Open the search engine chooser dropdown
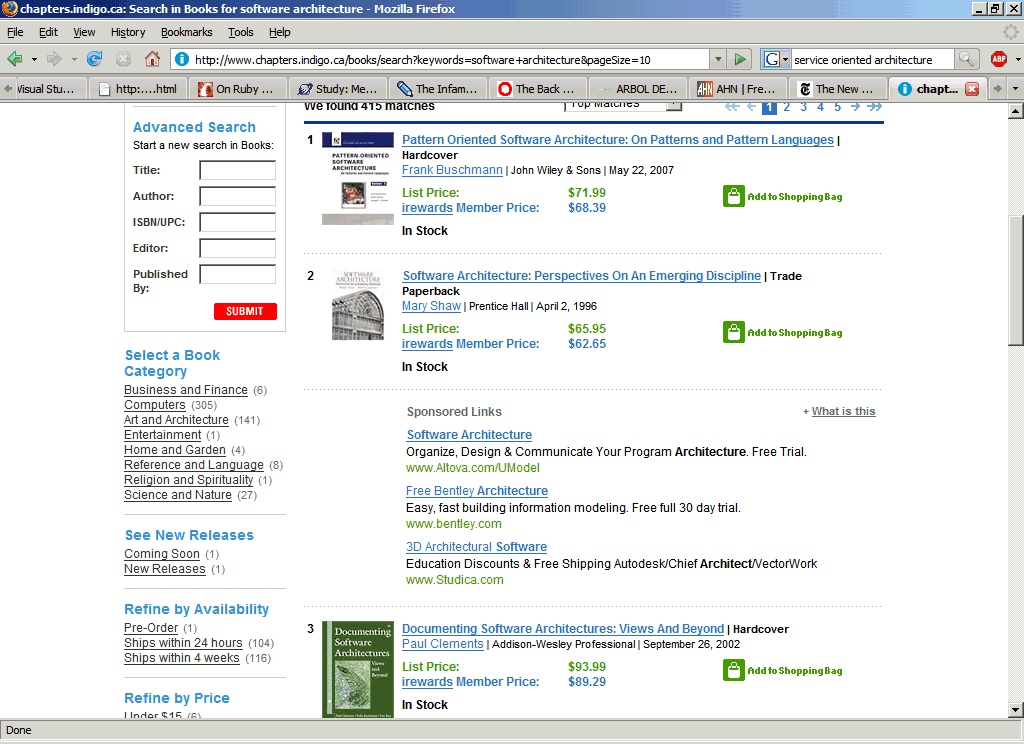 (786, 59)
